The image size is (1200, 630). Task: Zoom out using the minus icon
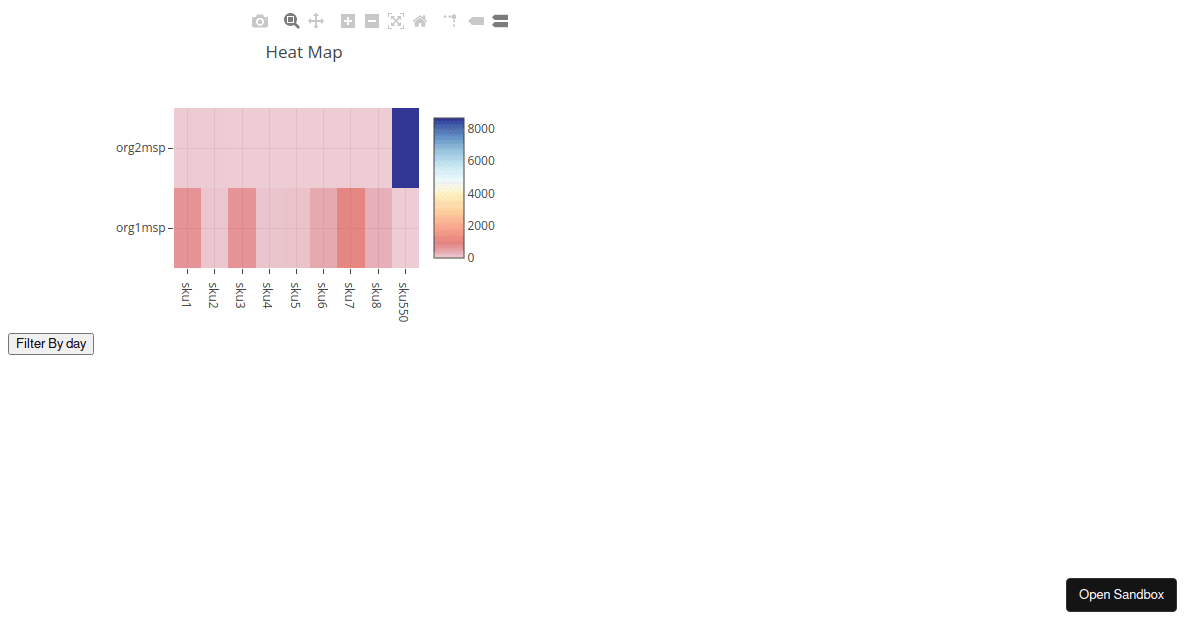click(371, 20)
